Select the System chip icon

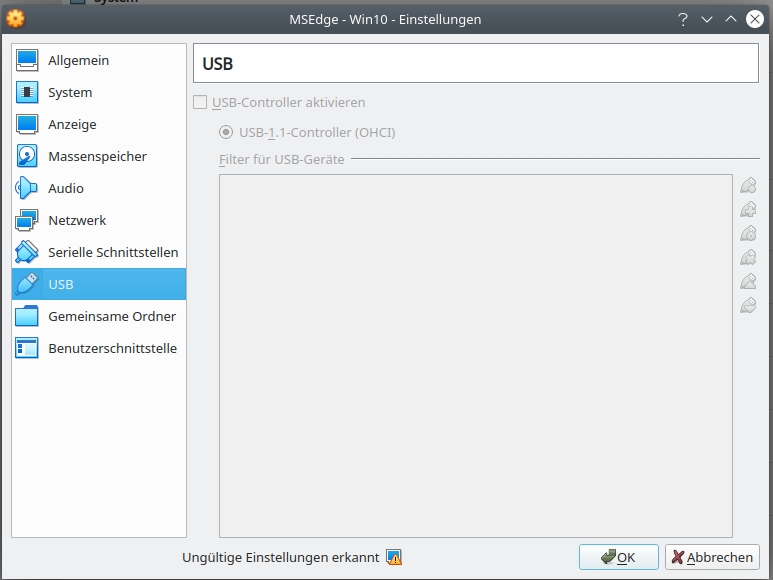[x=27, y=93]
